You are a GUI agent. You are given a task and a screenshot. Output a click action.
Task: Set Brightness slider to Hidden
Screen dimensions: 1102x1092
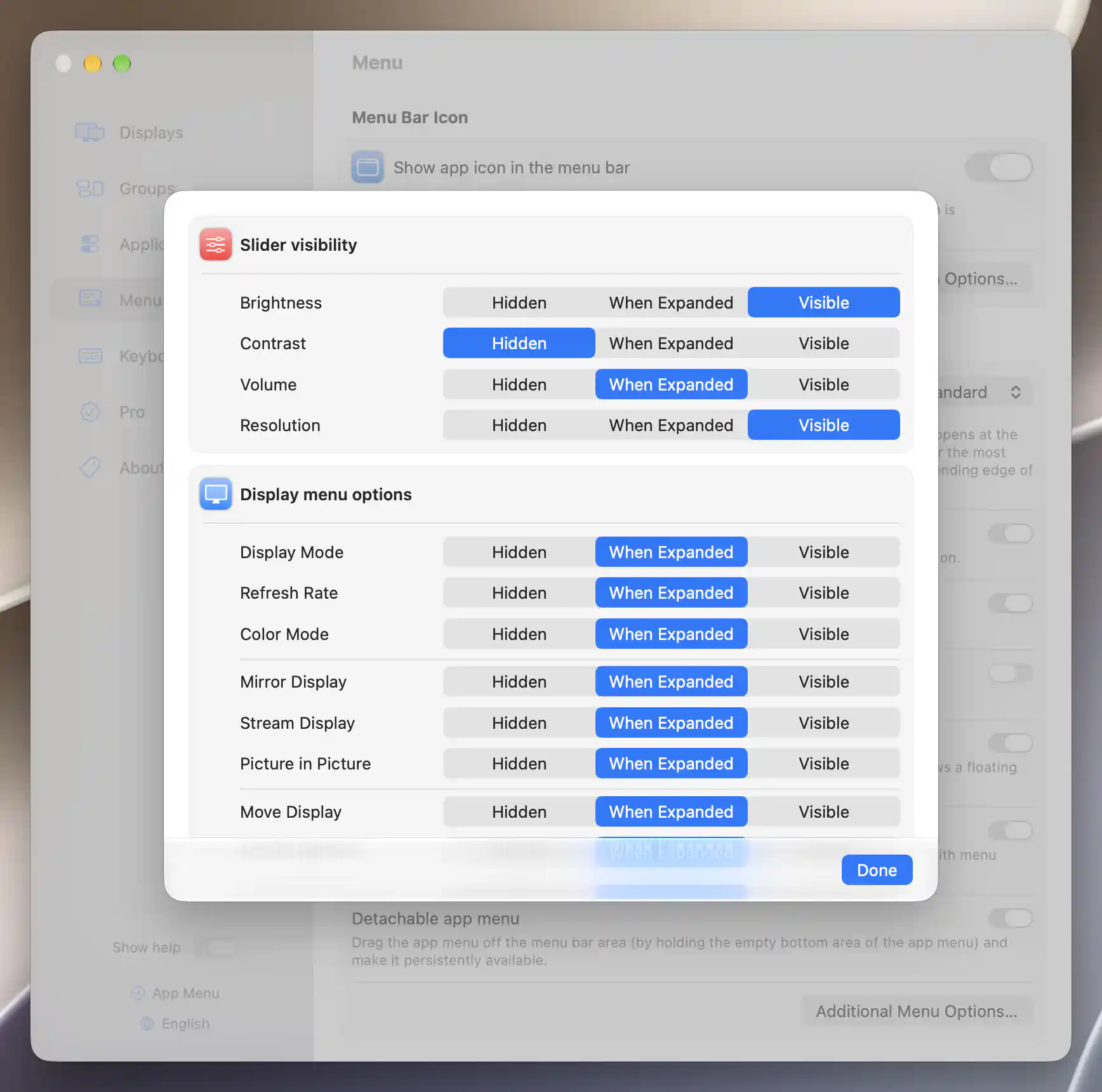(x=519, y=302)
